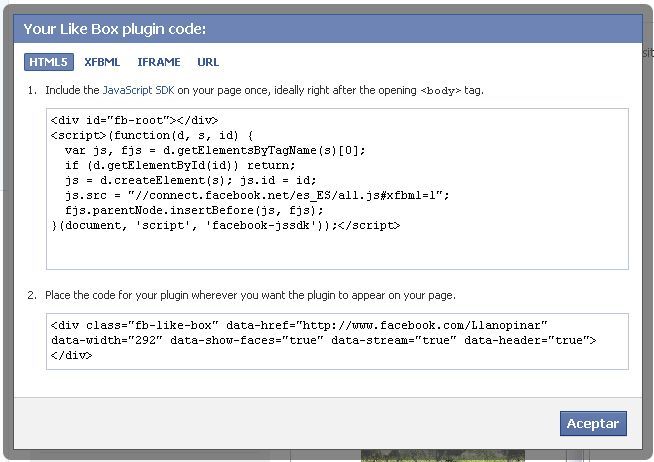654x462 pixels.
Task: Click the fb-like-box data-href code line
Action: click(299, 325)
